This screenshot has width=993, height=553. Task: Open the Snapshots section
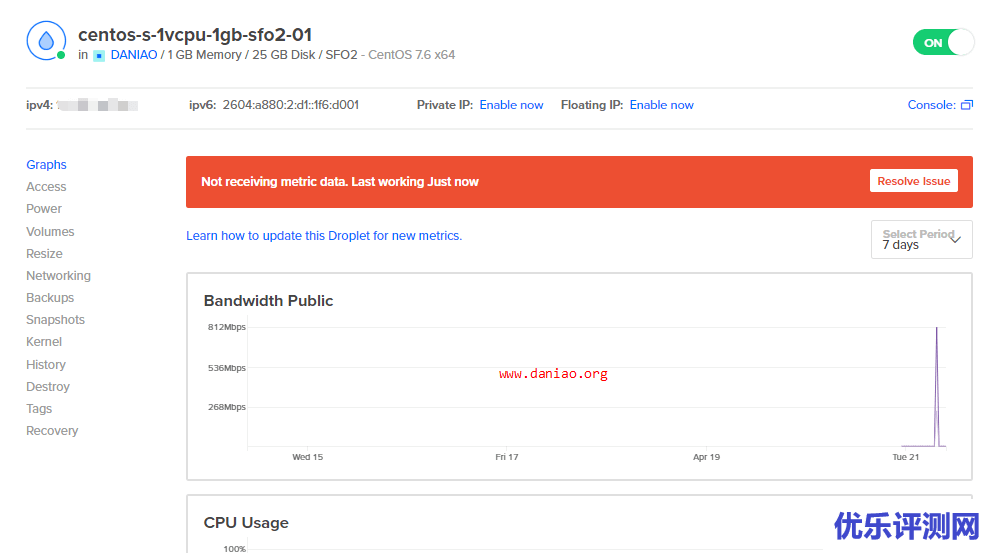pyautogui.click(x=55, y=320)
